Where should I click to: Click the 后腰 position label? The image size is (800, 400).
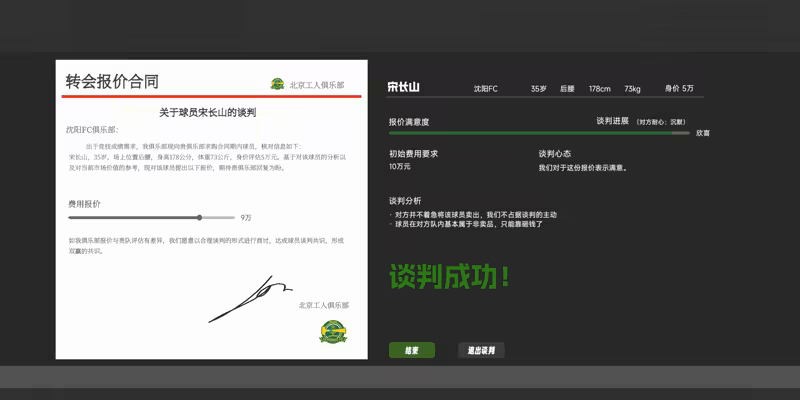click(x=567, y=89)
